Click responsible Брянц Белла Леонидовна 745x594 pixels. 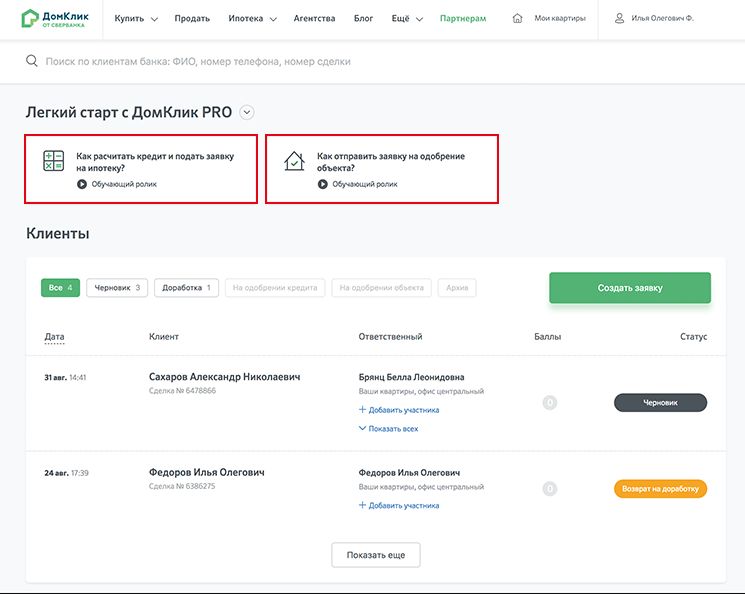[411, 377]
